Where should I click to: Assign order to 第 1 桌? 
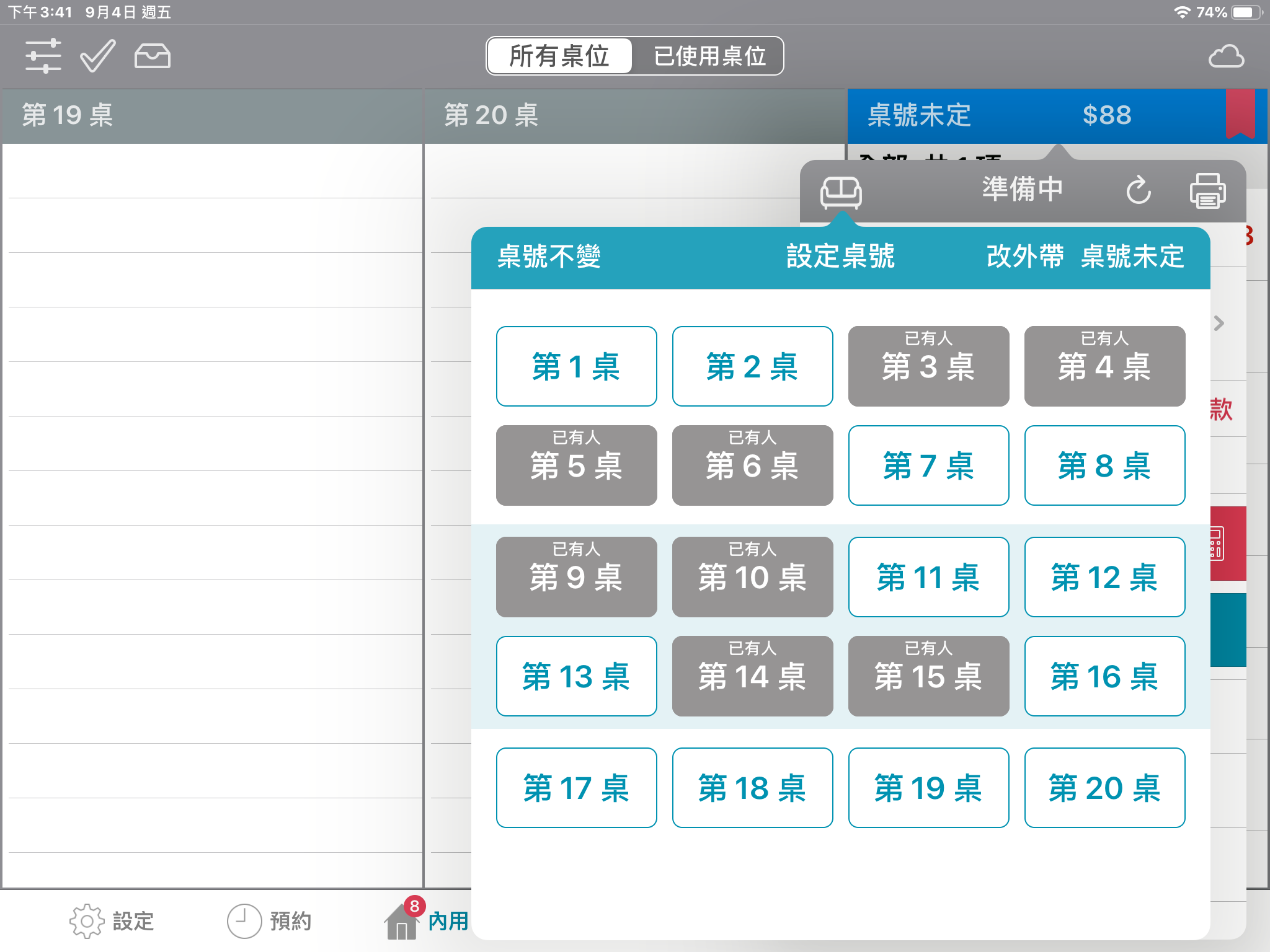pos(576,366)
